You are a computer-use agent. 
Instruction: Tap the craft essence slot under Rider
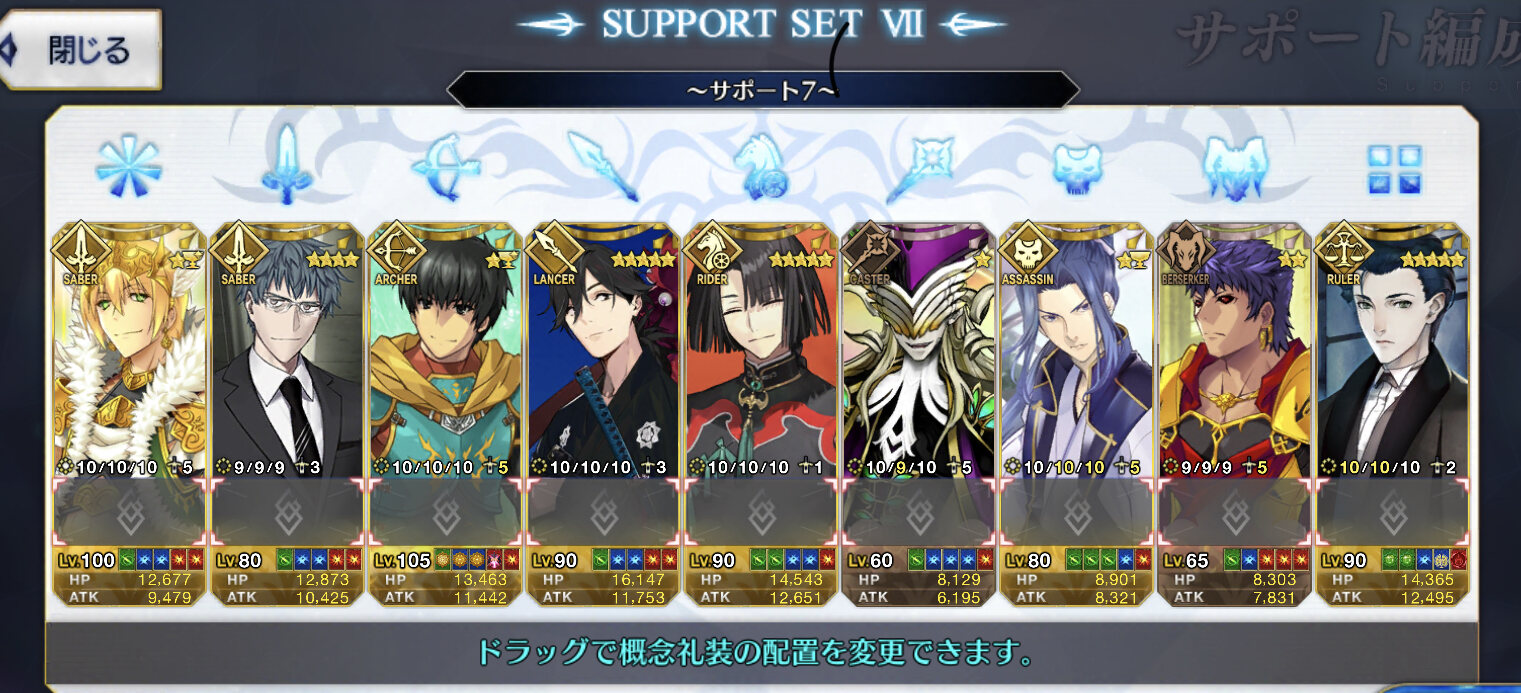pos(762,513)
